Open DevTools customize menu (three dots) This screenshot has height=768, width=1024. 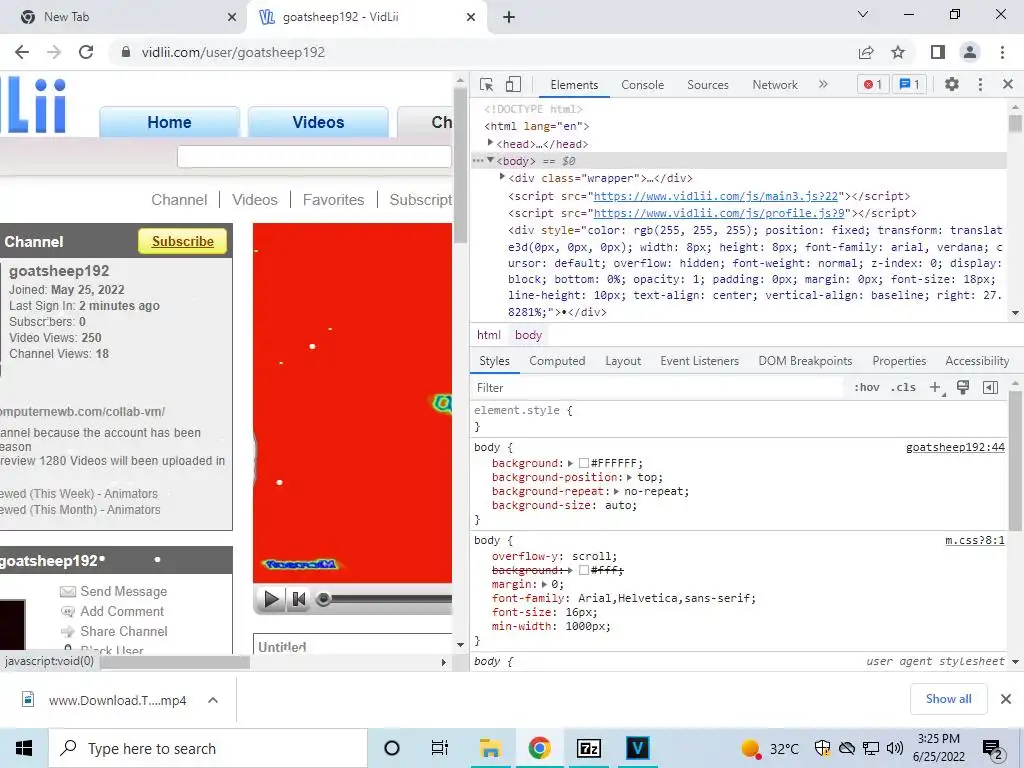(x=980, y=84)
